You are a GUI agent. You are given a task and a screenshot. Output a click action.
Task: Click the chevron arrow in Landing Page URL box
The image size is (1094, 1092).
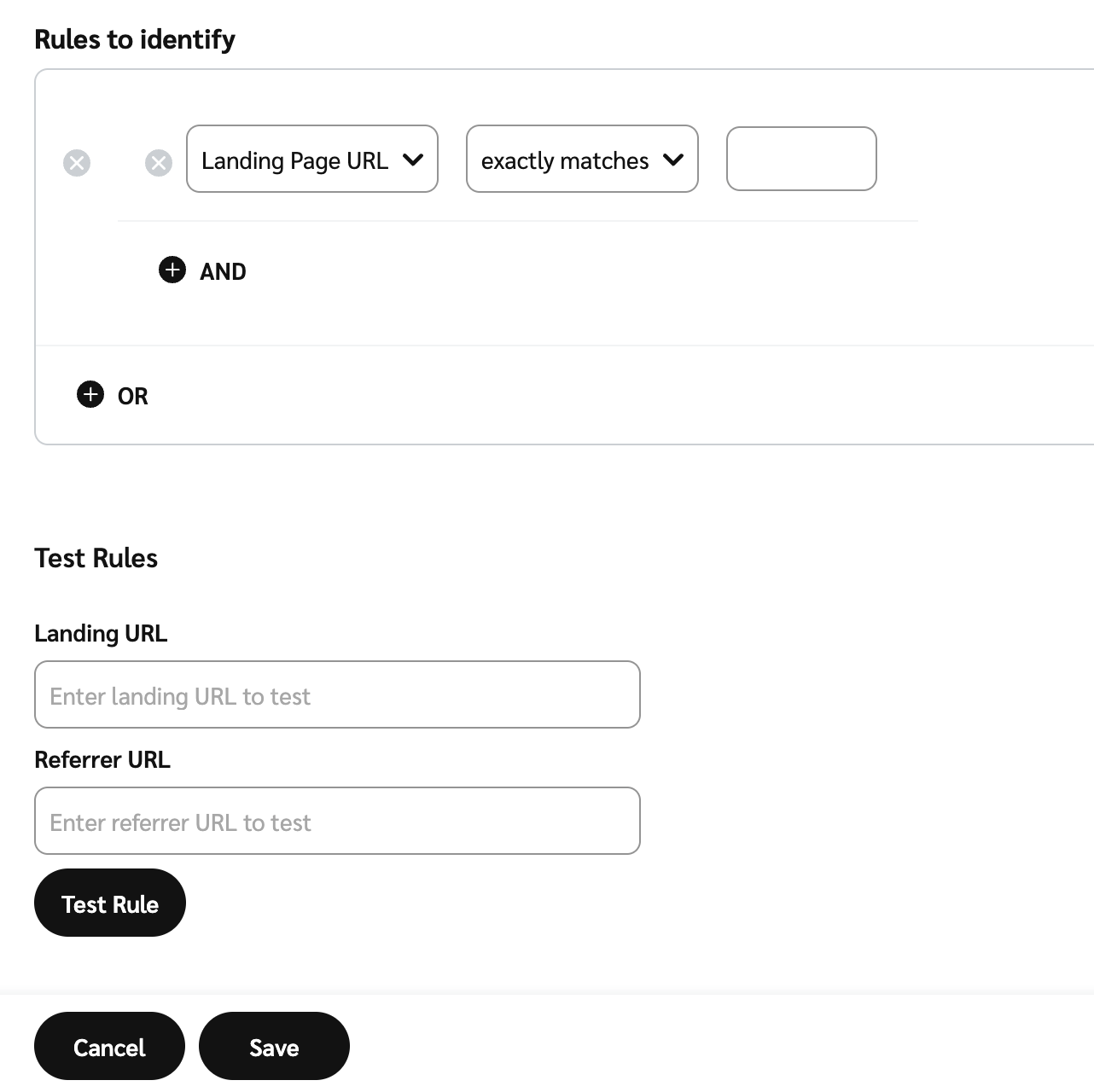click(x=413, y=160)
